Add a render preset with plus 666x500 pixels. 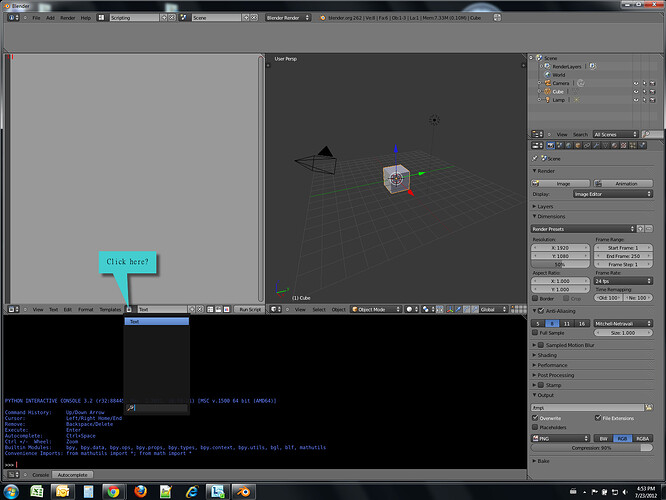click(x=641, y=229)
